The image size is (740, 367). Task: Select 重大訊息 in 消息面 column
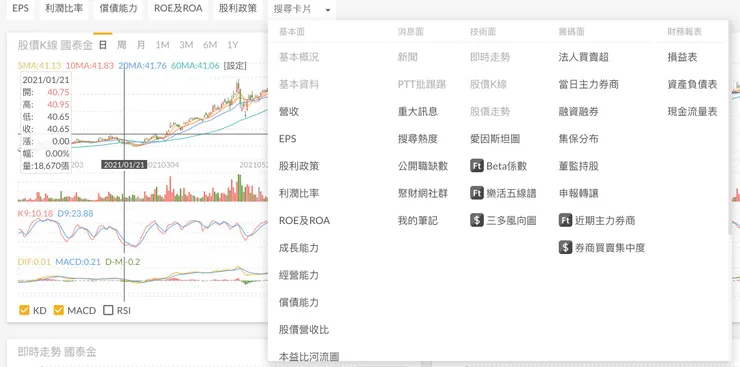click(x=418, y=111)
